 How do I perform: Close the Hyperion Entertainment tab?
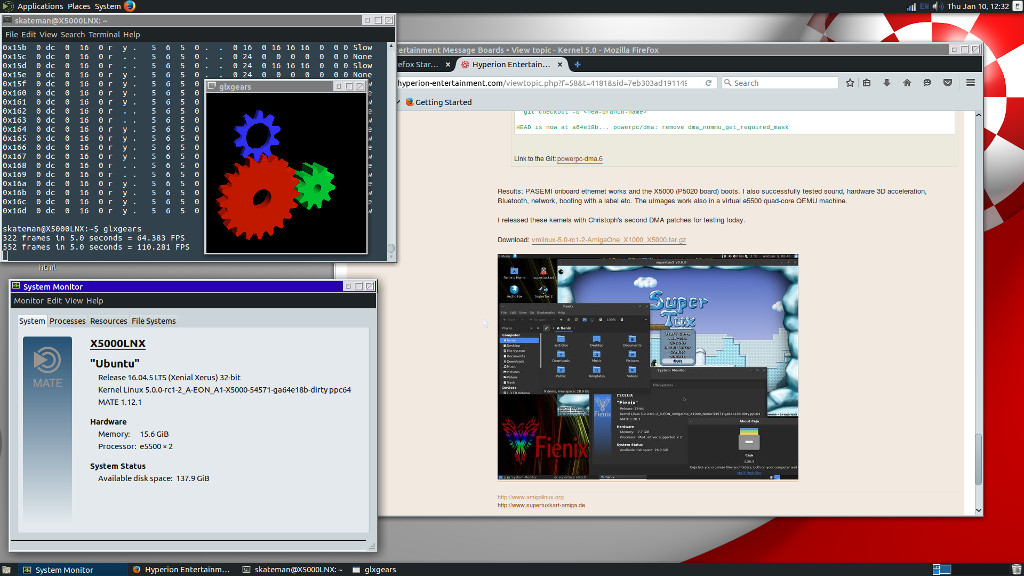click(560, 65)
